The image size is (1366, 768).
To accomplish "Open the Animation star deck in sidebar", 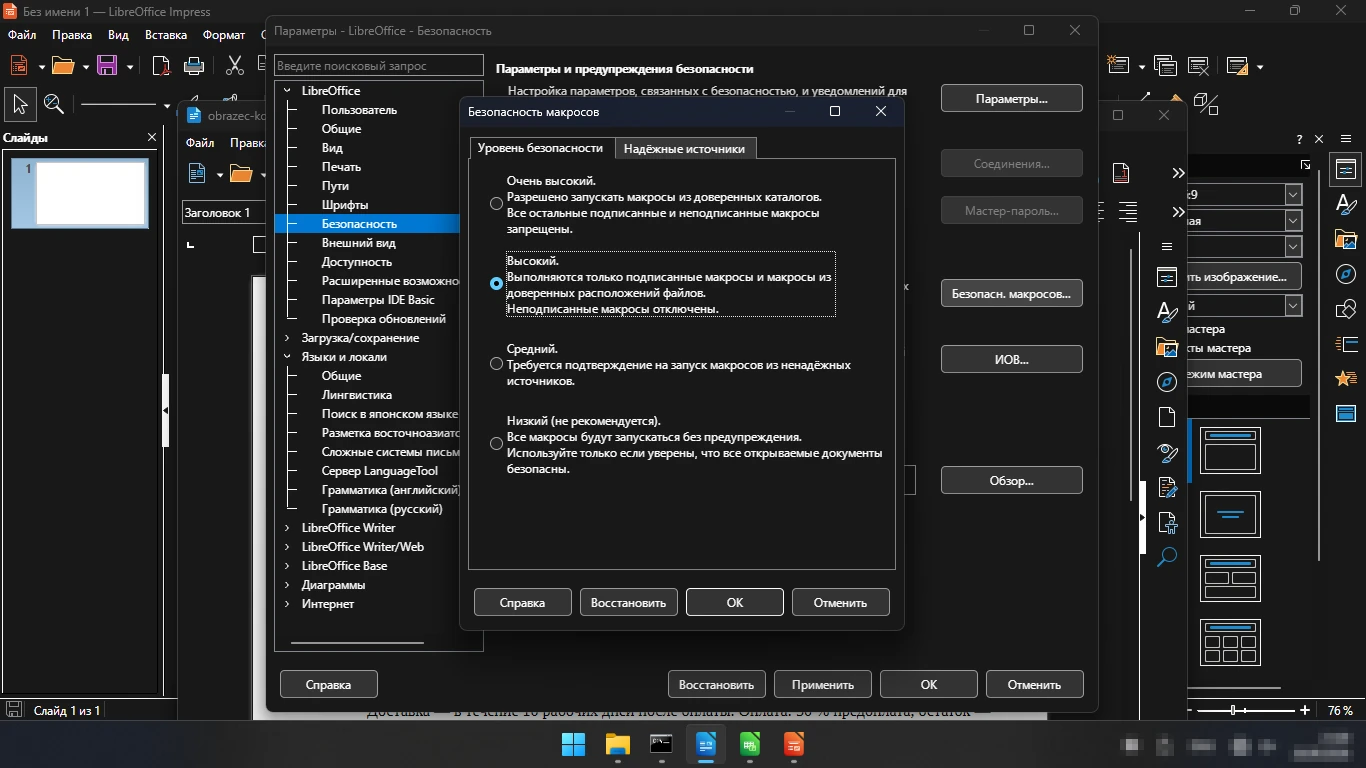I will [1346, 379].
